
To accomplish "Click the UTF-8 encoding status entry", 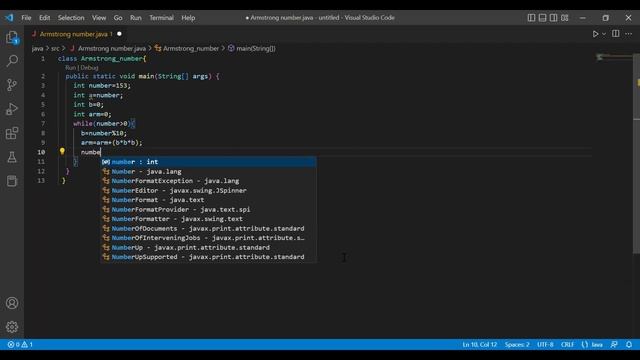I will click(x=545, y=344).
